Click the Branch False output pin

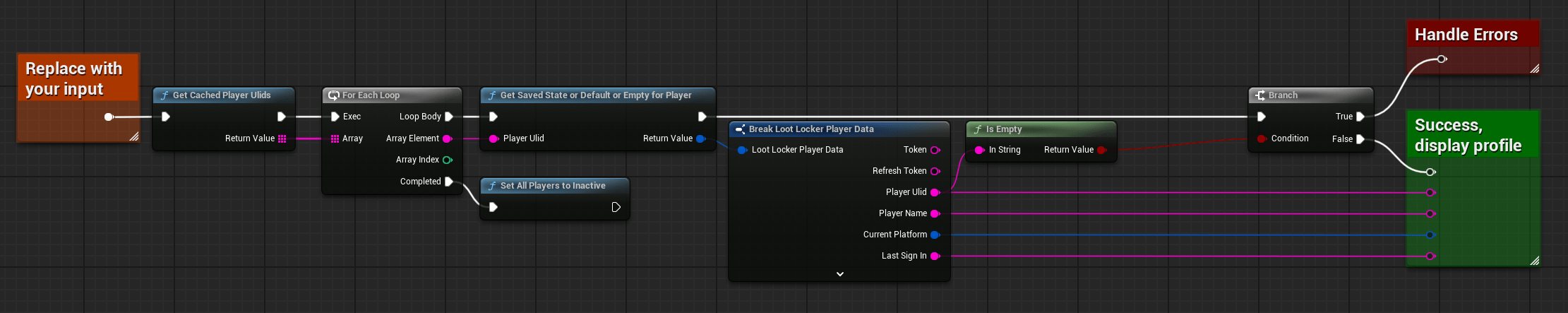1360,139
